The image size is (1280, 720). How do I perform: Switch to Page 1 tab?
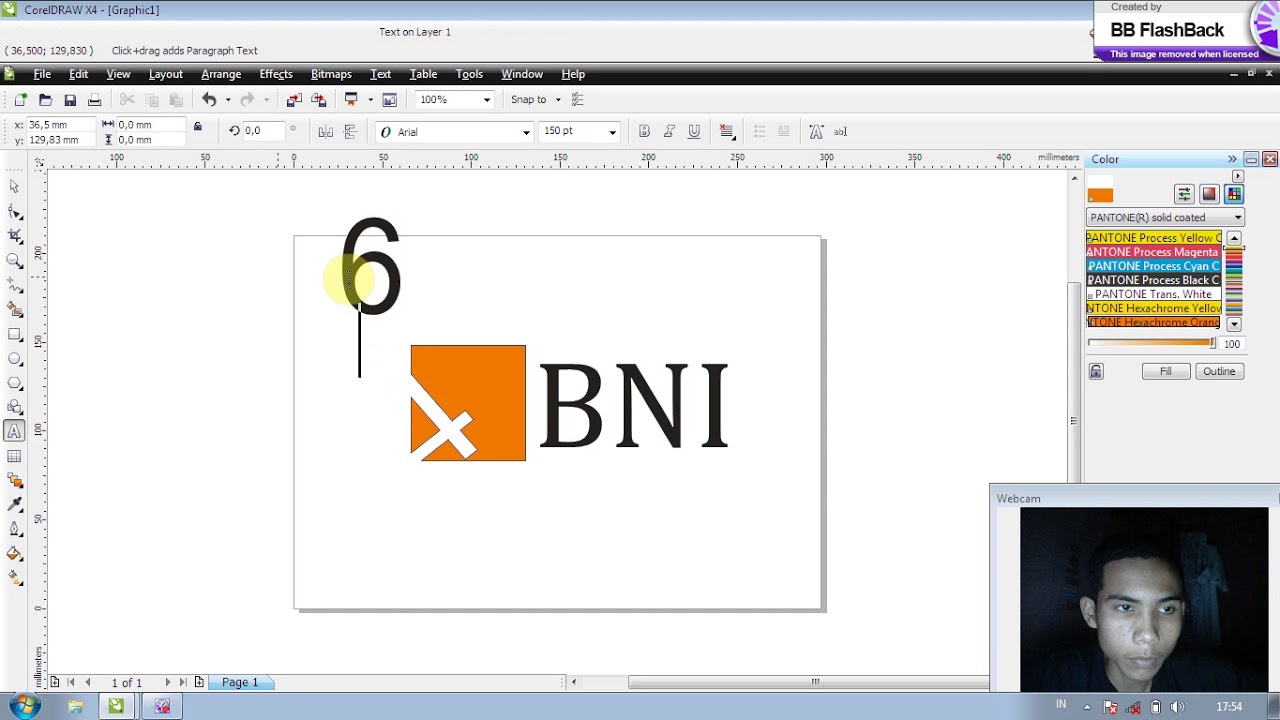pyautogui.click(x=240, y=682)
